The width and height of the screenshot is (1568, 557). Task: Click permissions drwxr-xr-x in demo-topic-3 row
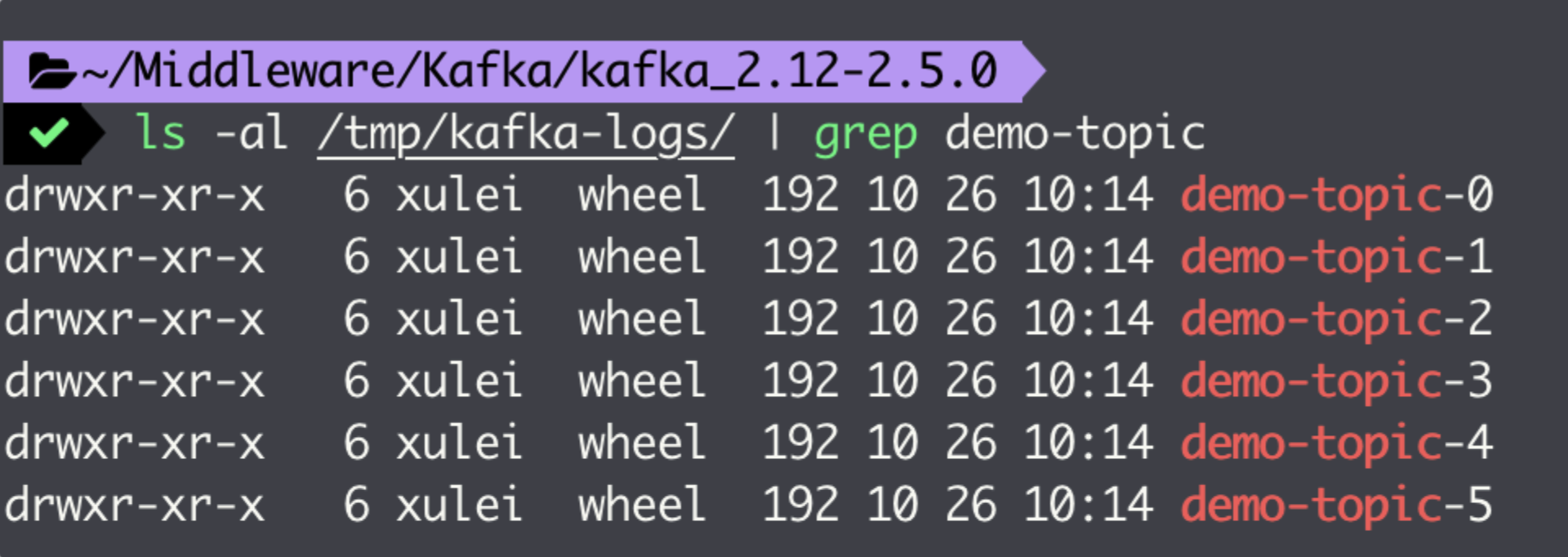135,381
